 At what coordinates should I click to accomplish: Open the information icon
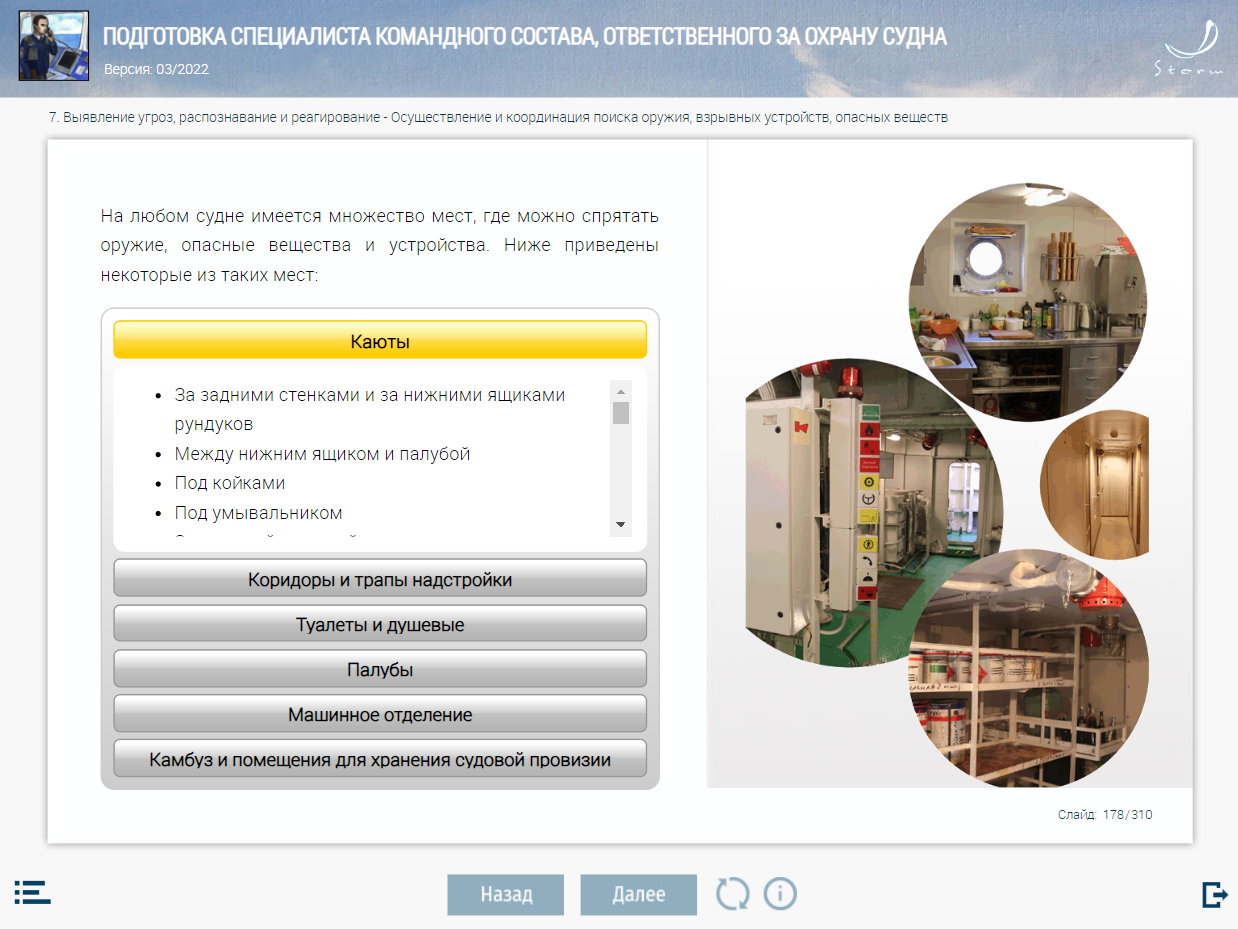(x=780, y=893)
